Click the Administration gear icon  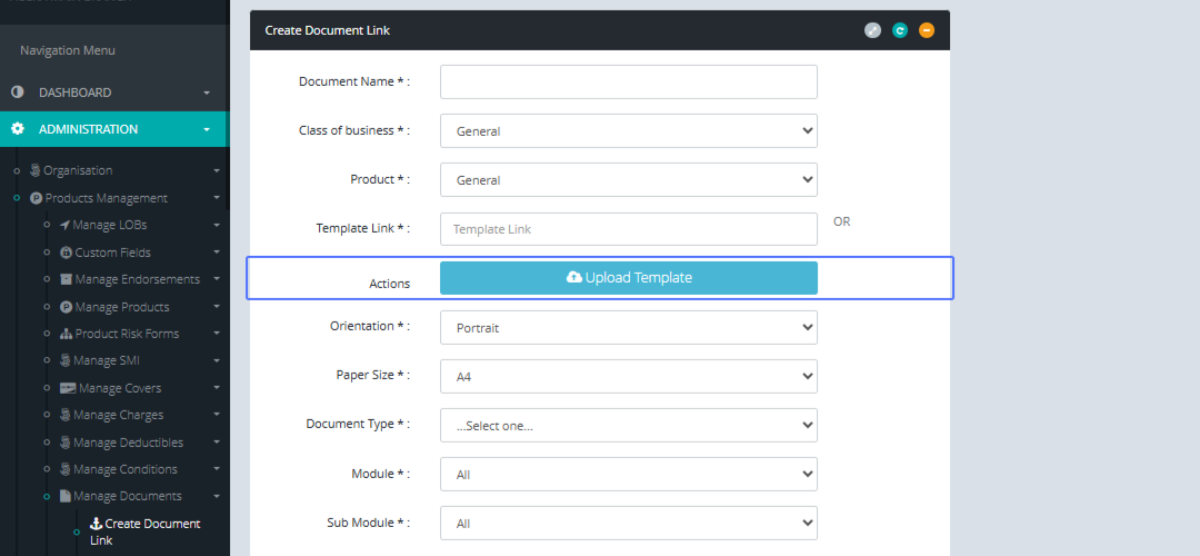pyautogui.click(x=17, y=129)
